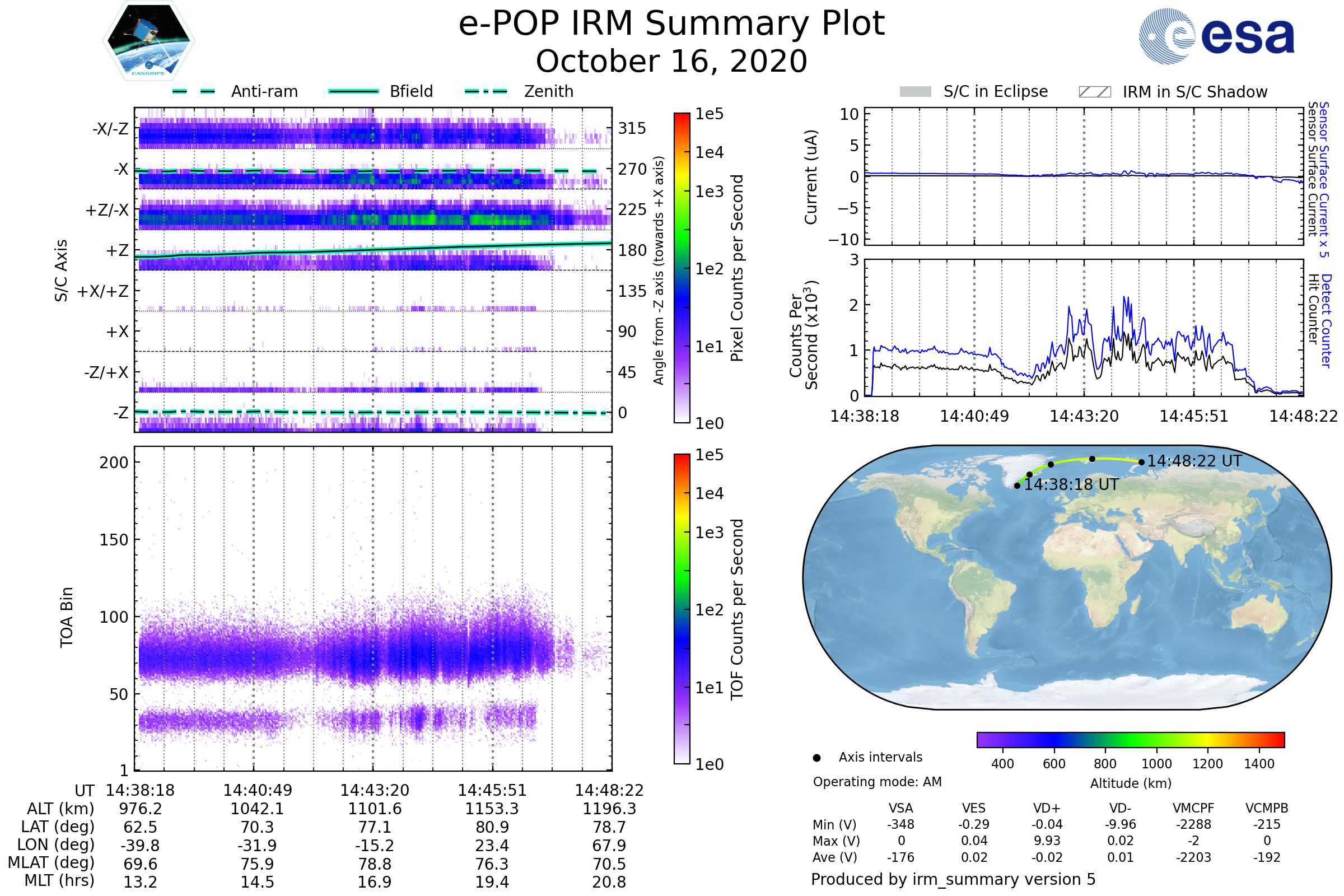Click the Detect Counter blue axis label
This screenshot has width=1344, height=896.
(x=1327, y=321)
